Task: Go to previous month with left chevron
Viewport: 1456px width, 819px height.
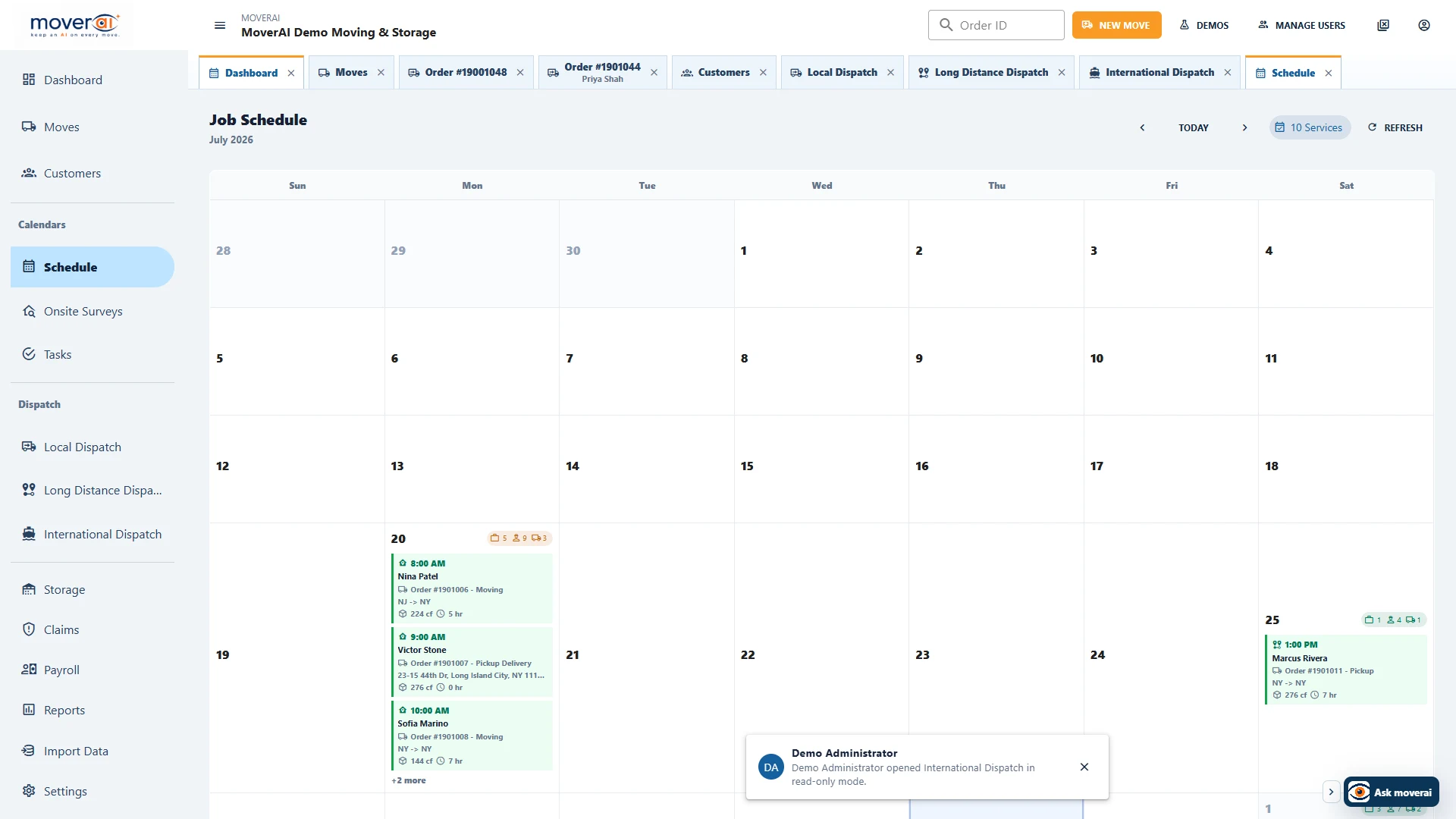Action: [1142, 127]
